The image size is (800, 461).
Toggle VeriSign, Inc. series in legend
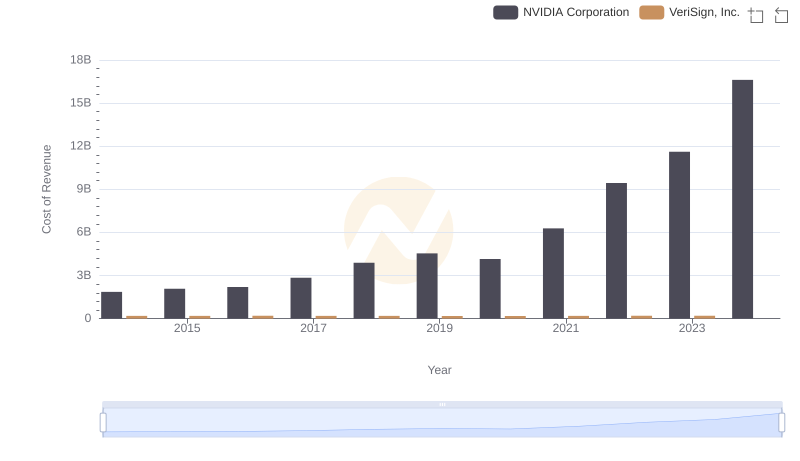pos(689,12)
